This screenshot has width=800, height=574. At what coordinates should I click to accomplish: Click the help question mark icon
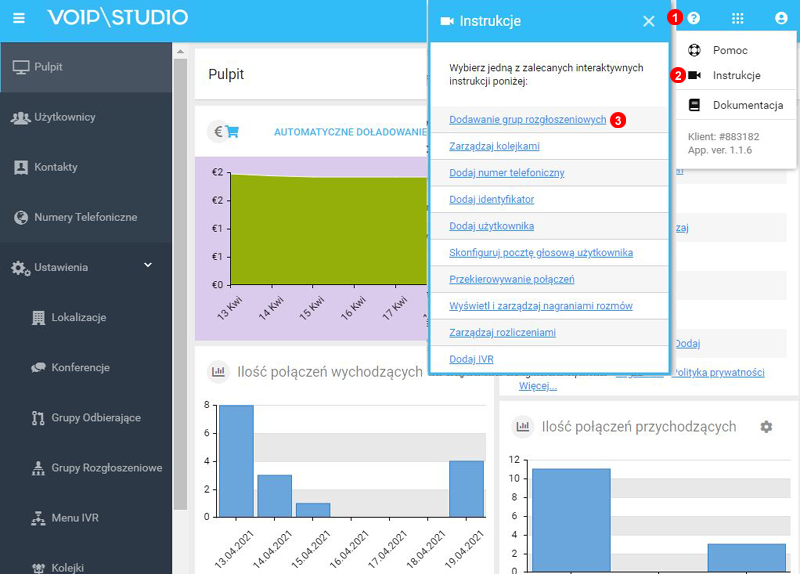pos(693,18)
